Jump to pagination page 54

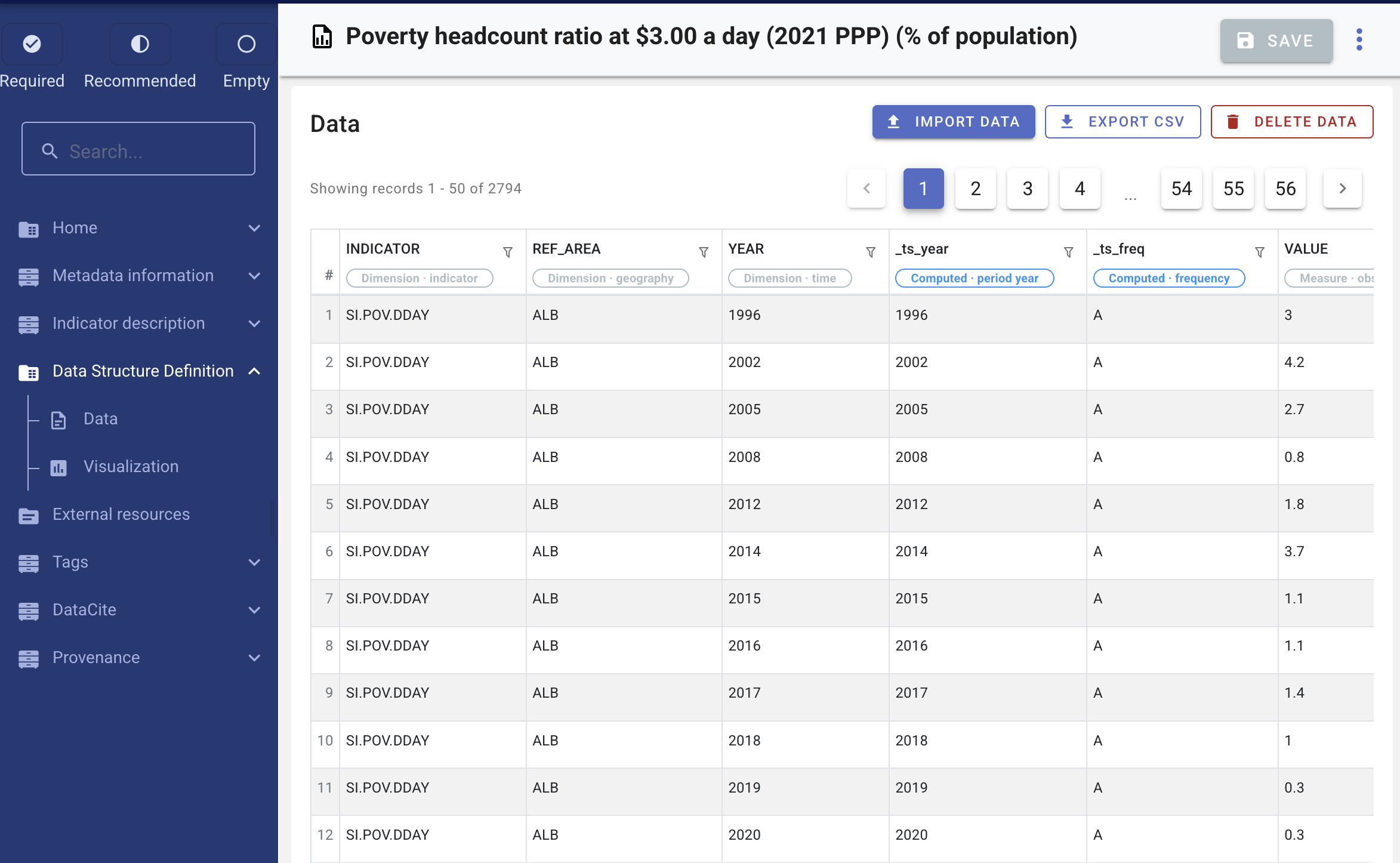click(1182, 189)
